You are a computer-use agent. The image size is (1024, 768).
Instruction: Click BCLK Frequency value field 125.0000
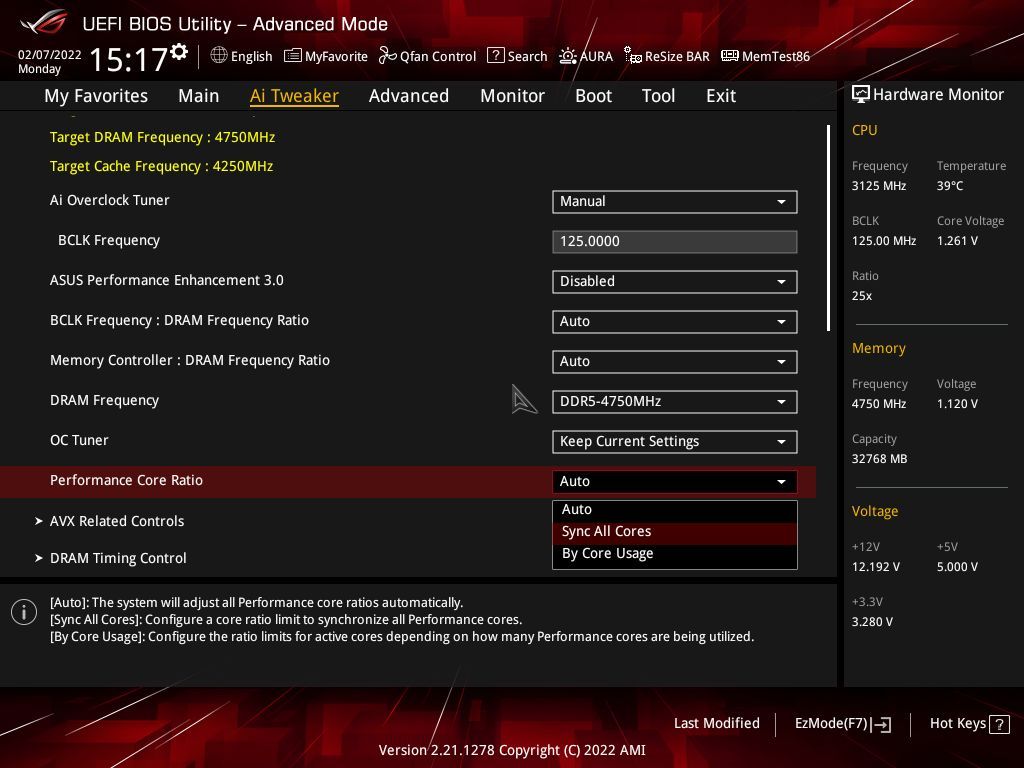[x=675, y=242]
